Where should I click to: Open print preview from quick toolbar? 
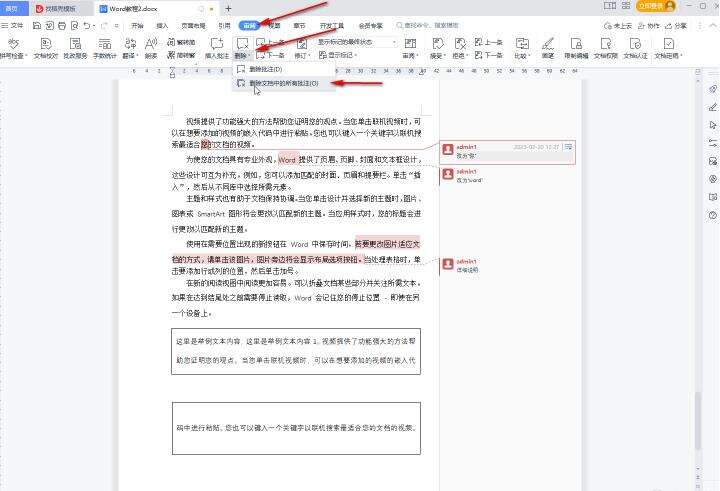(x=74, y=26)
